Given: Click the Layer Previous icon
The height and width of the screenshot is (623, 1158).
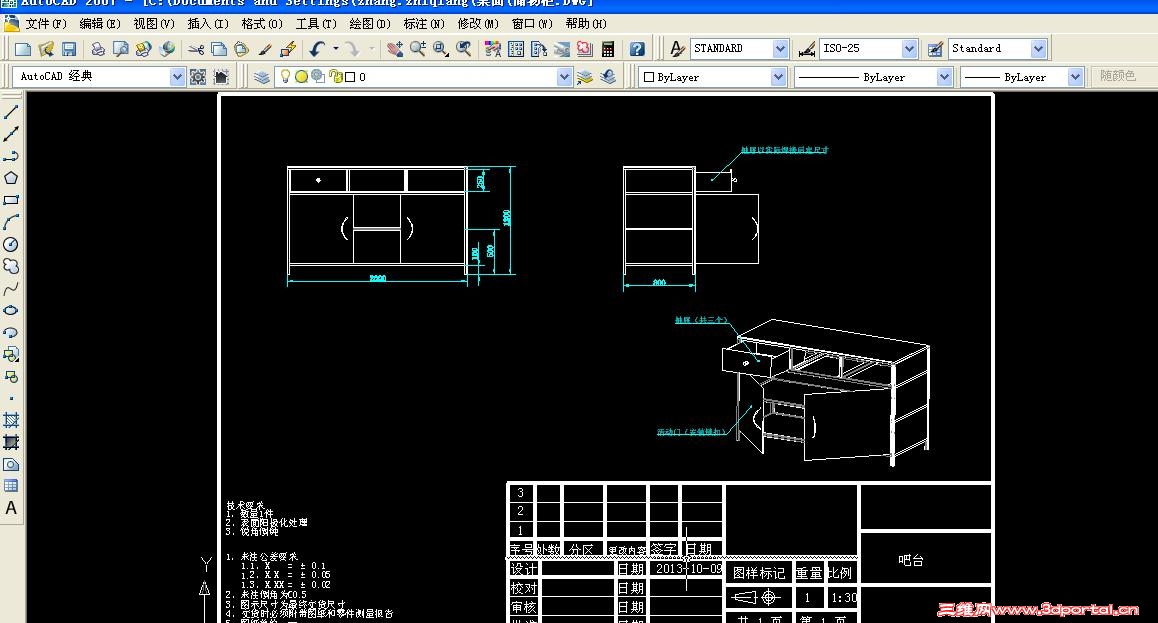Looking at the screenshot, I should [x=608, y=77].
